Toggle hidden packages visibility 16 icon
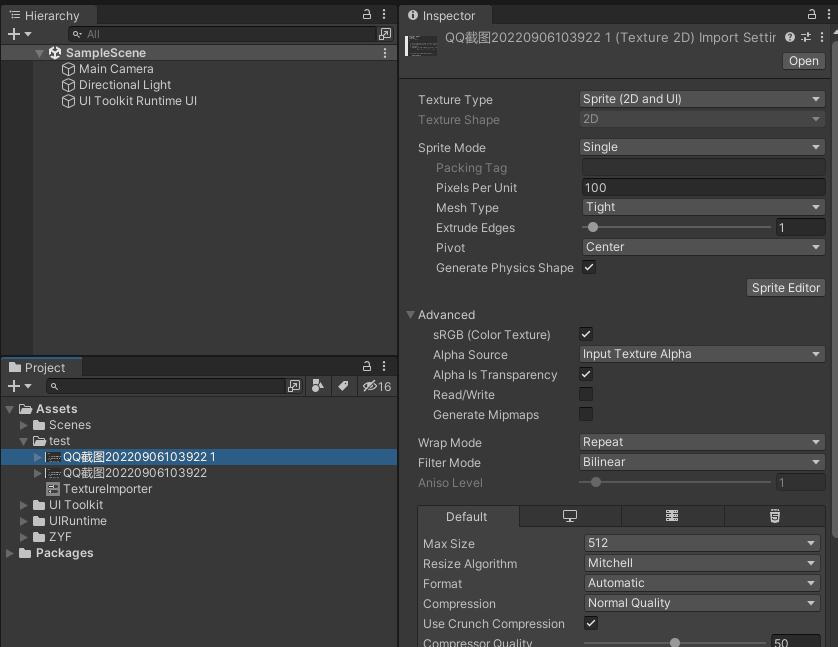The image size is (838, 647). pos(377,386)
